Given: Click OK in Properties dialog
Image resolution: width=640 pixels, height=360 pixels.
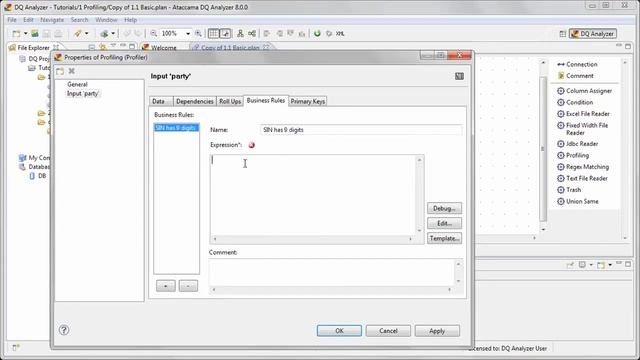Looking at the screenshot, I should click(x=339, y=331).
